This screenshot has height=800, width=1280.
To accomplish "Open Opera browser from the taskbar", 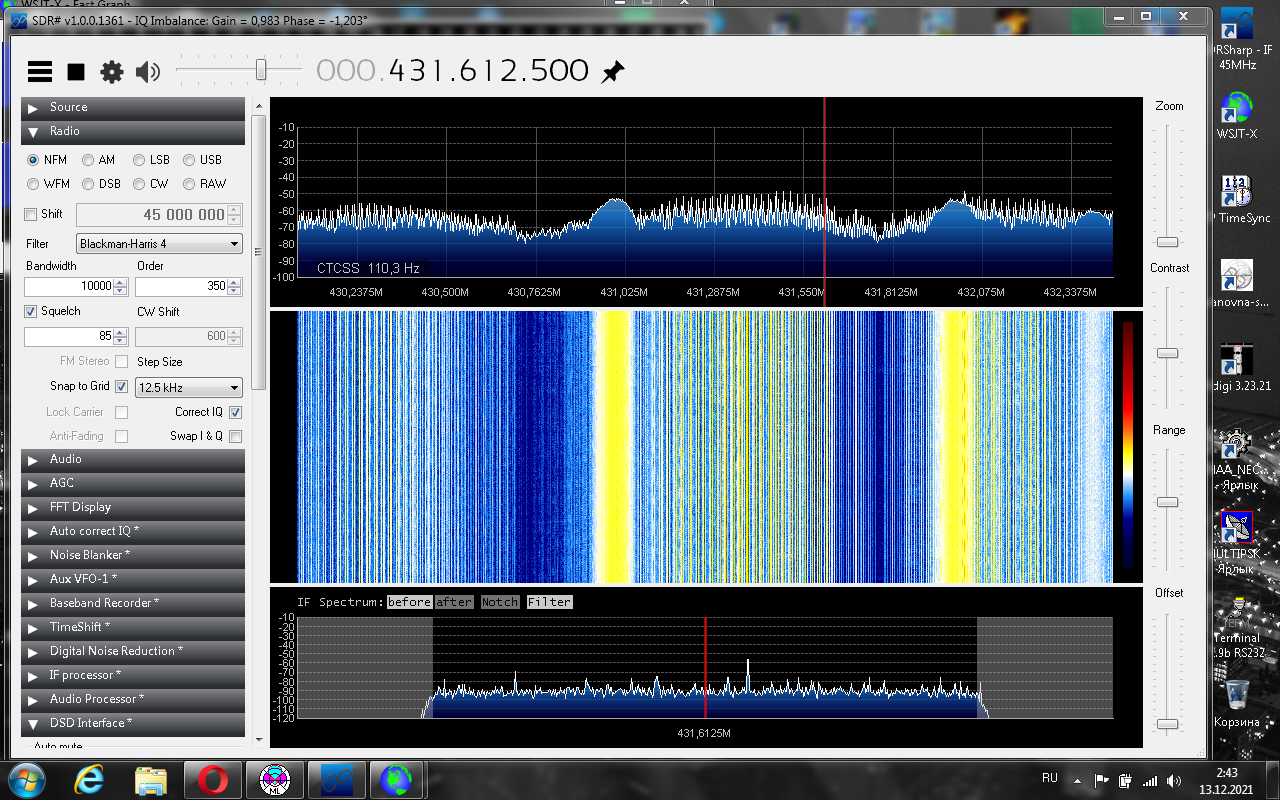I will click(212, 778).
